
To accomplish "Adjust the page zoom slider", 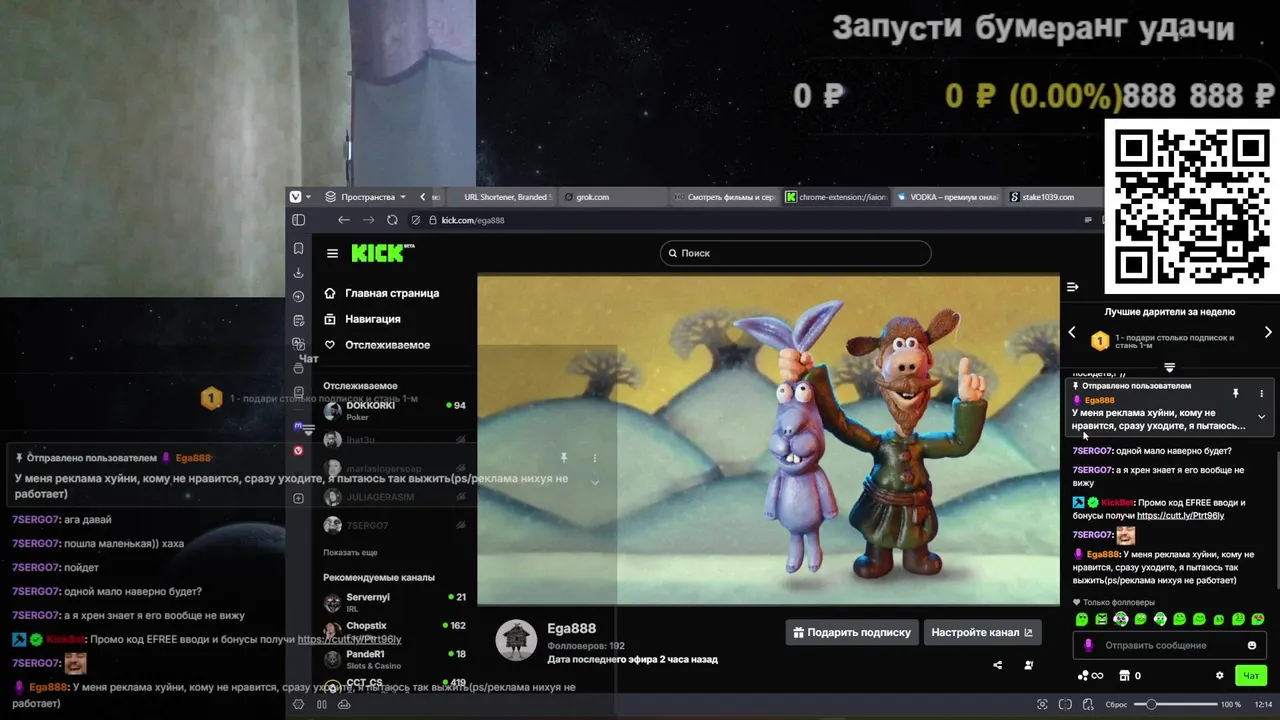I will pyautogui.click(x=1178, y=705).
